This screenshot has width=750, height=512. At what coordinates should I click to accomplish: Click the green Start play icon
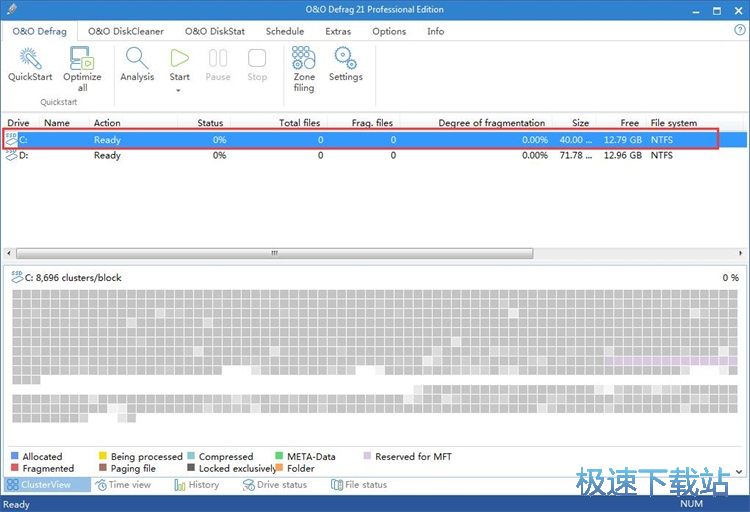tap(179, 58)
